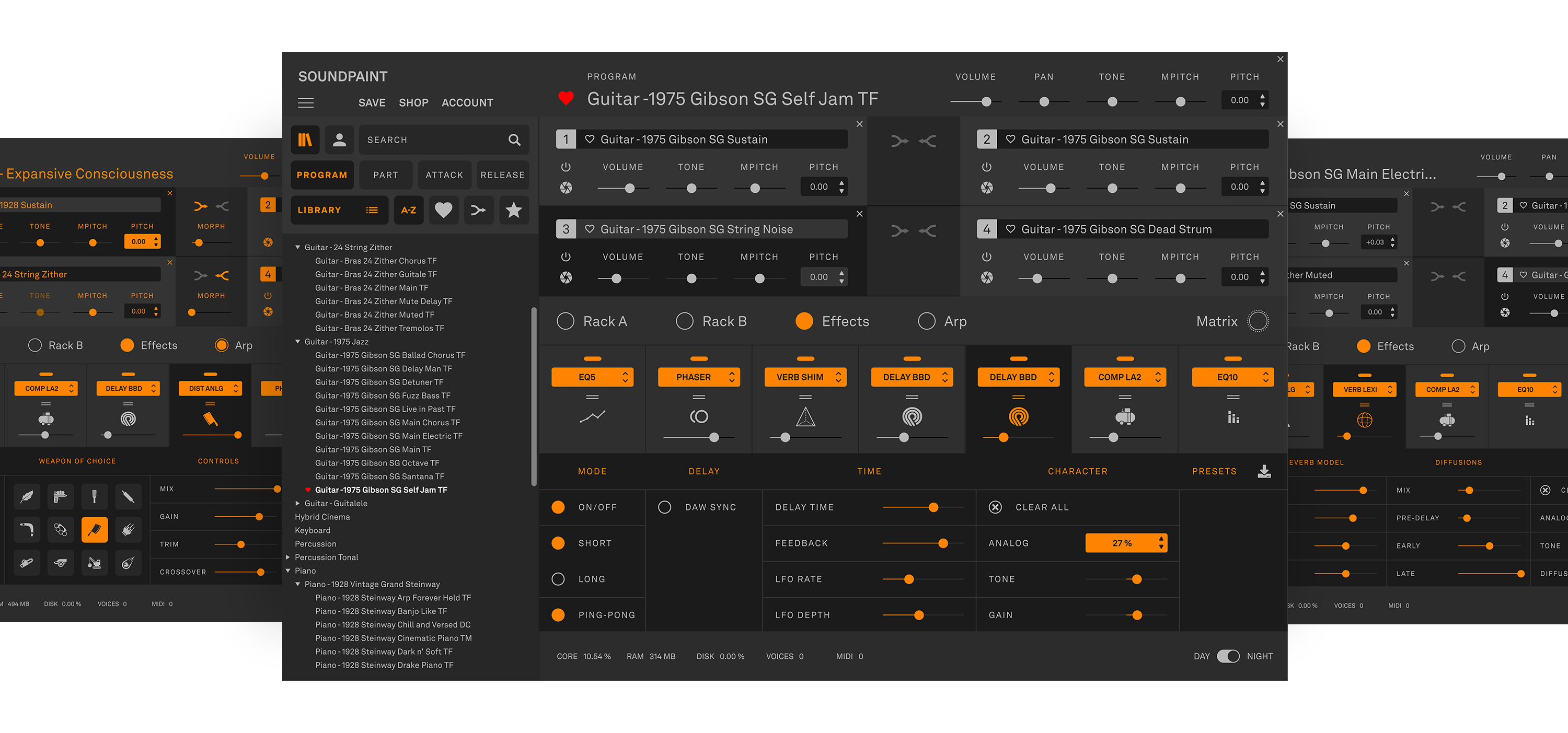Select the Effects radio button in front window

804,321
